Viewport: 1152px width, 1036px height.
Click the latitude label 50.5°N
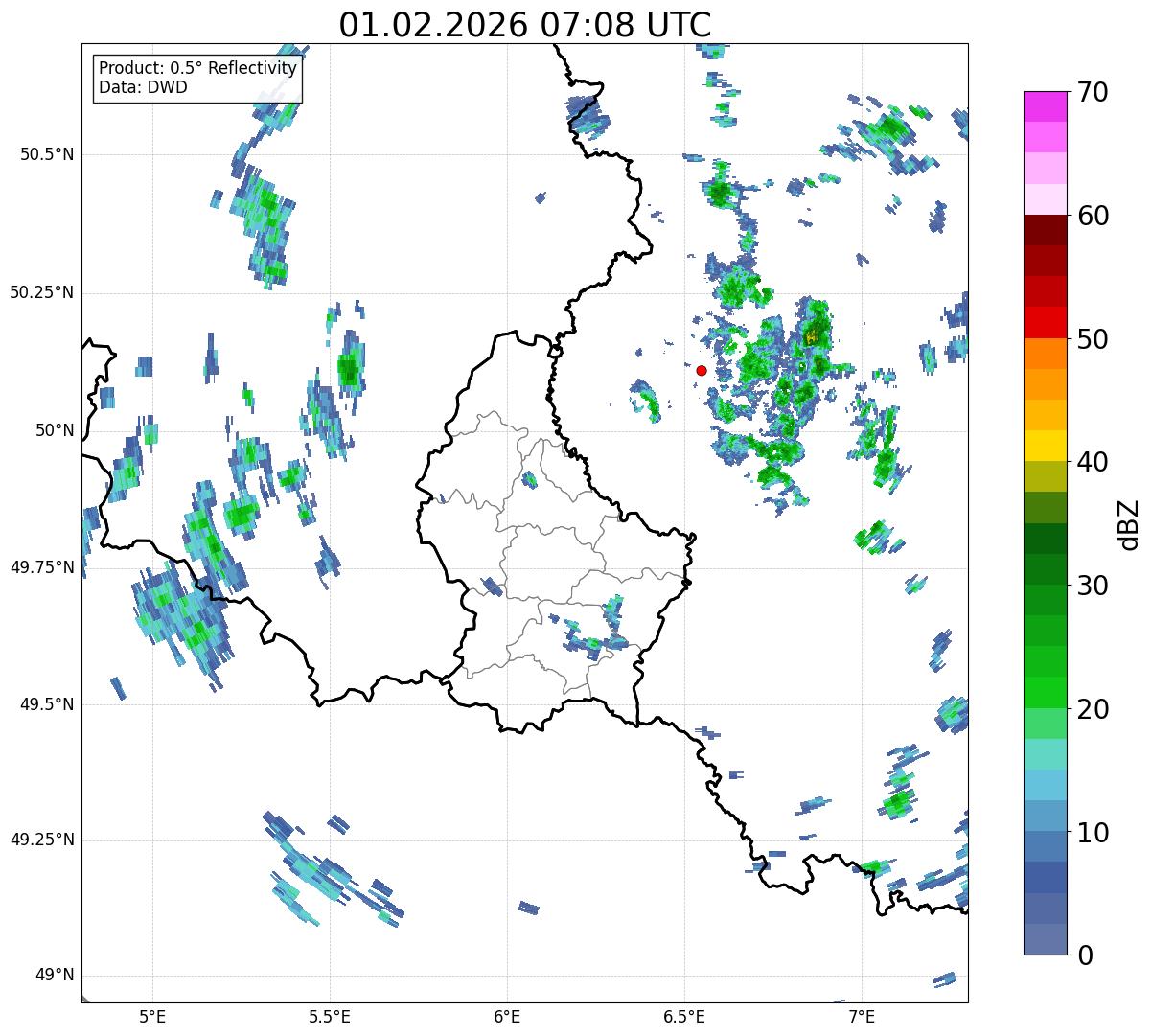point(47,154)
